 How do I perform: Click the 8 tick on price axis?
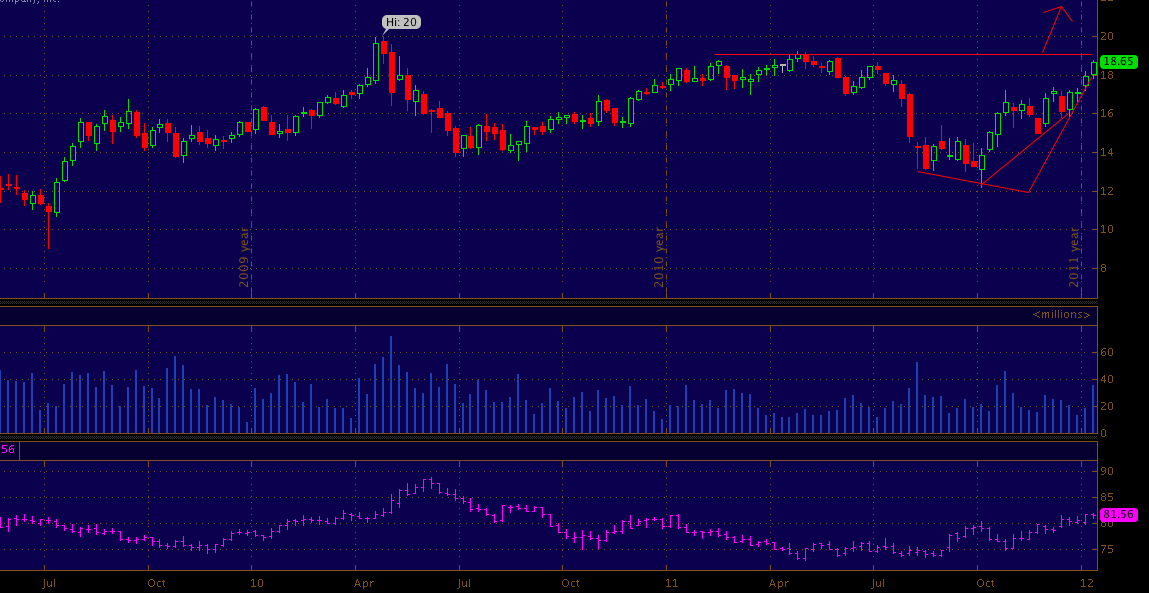(1104, 268)
